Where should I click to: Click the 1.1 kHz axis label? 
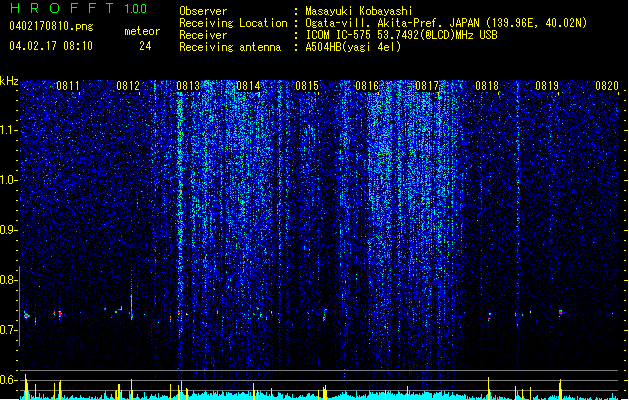point(8,130)
